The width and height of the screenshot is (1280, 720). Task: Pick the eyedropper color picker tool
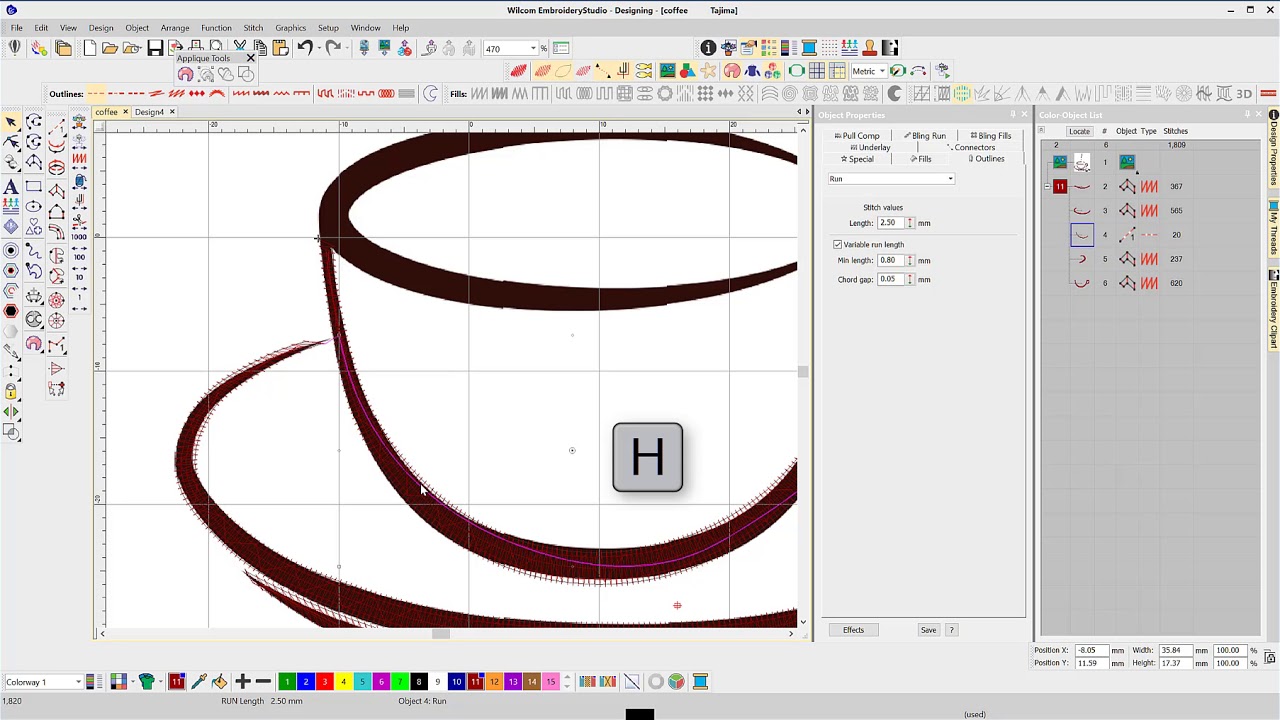coord(198,682)
